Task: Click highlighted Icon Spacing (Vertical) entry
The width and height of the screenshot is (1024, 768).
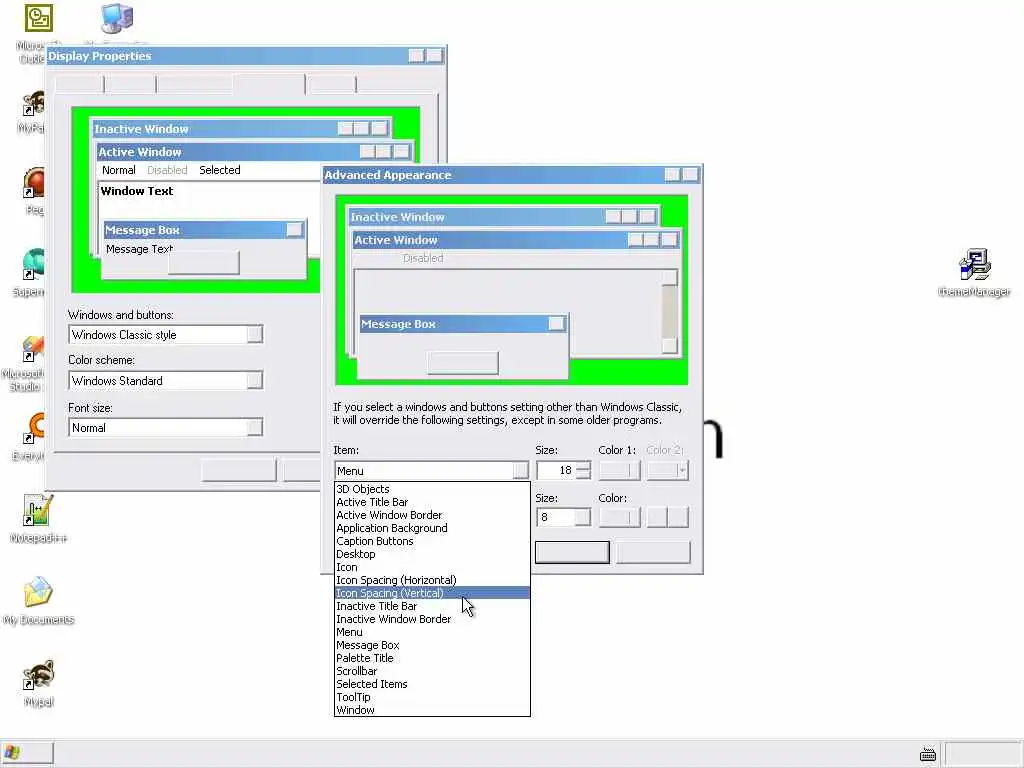Action: click(x=432, y=593)
